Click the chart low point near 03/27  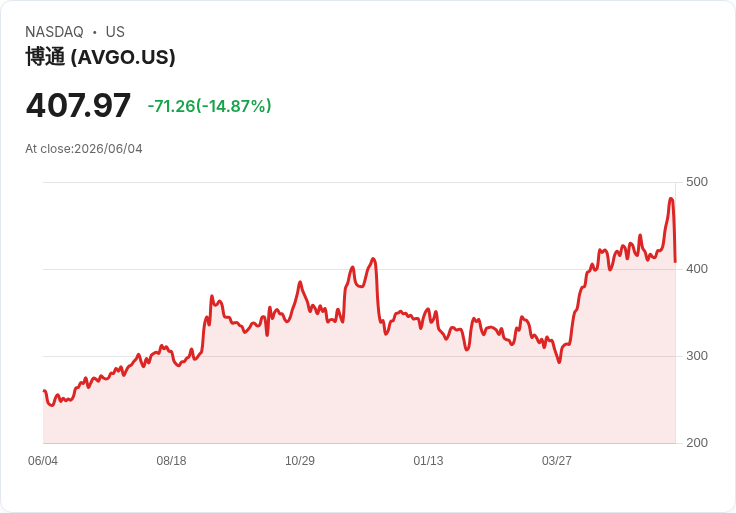559,362
